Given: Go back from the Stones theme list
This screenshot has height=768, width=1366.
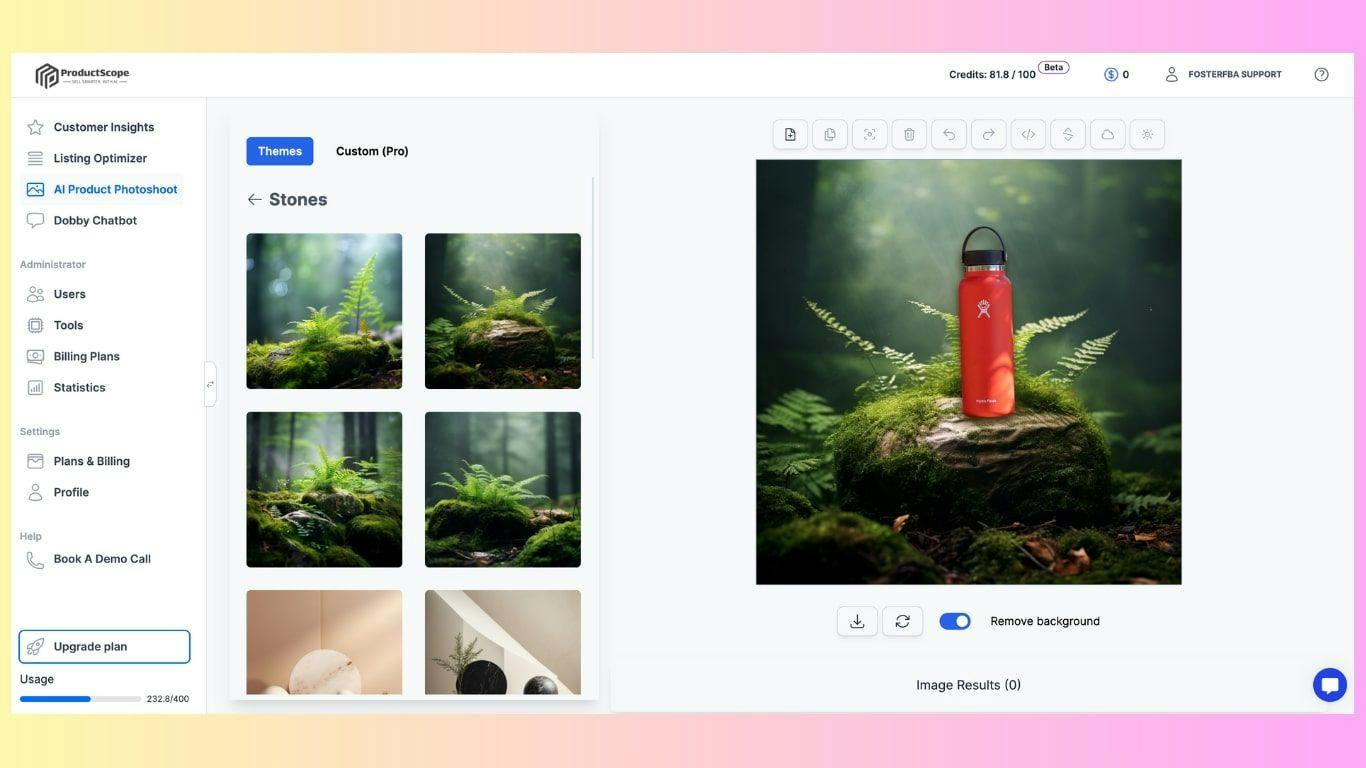Looking at the screenshot, I should coord(255,200).
